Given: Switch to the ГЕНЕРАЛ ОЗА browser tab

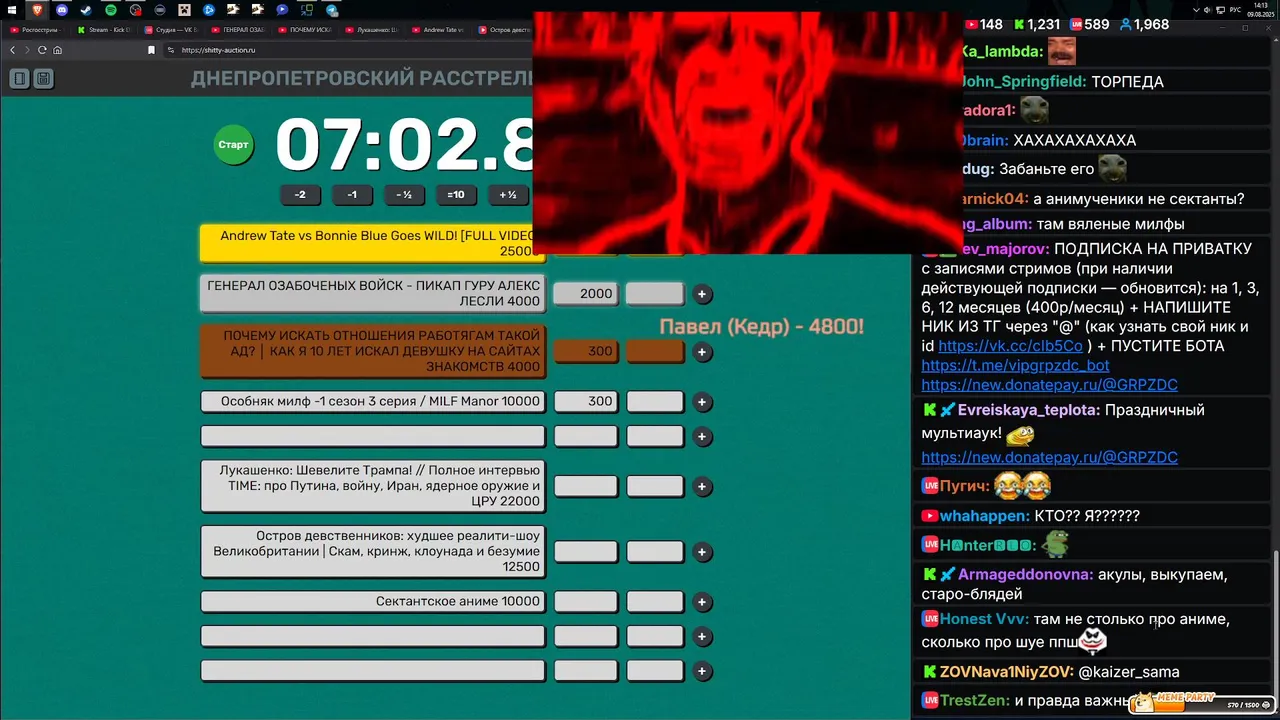Looking at the screenshot, I should tap(238, 30).
